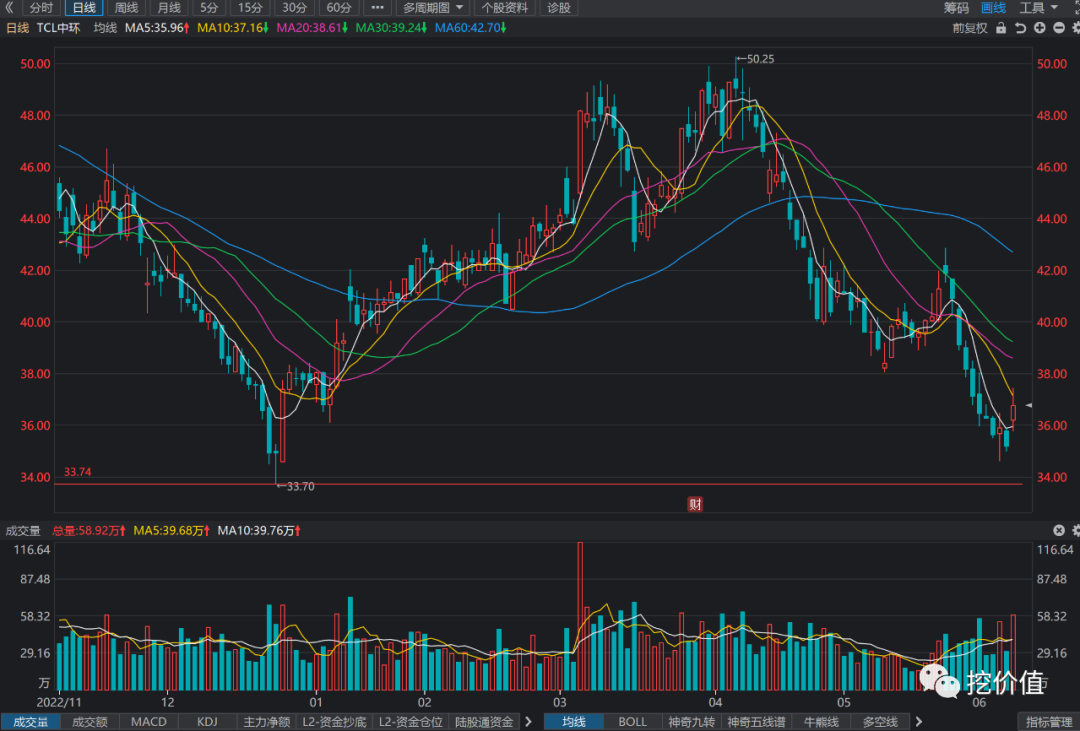
Task: Change the 前复权 adjustment mode
Action: (x=970, y=28)
